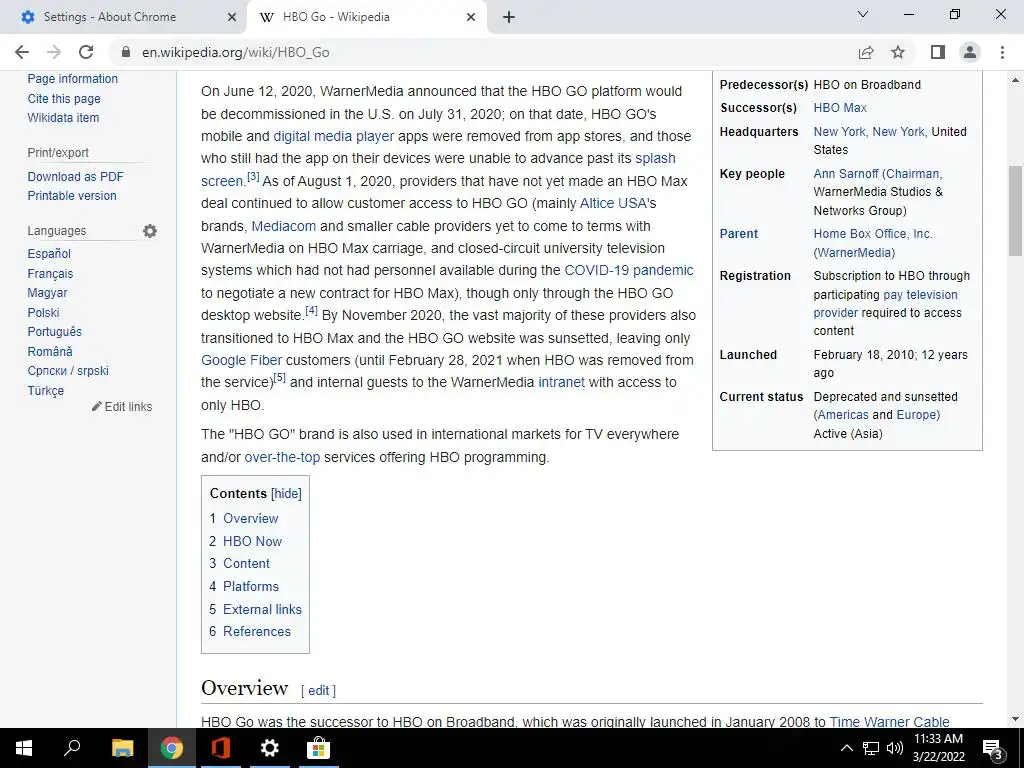Screen dimensions: 1024x768
Task: Open Chrome three-dot menu
Action: click(1002, 52)
